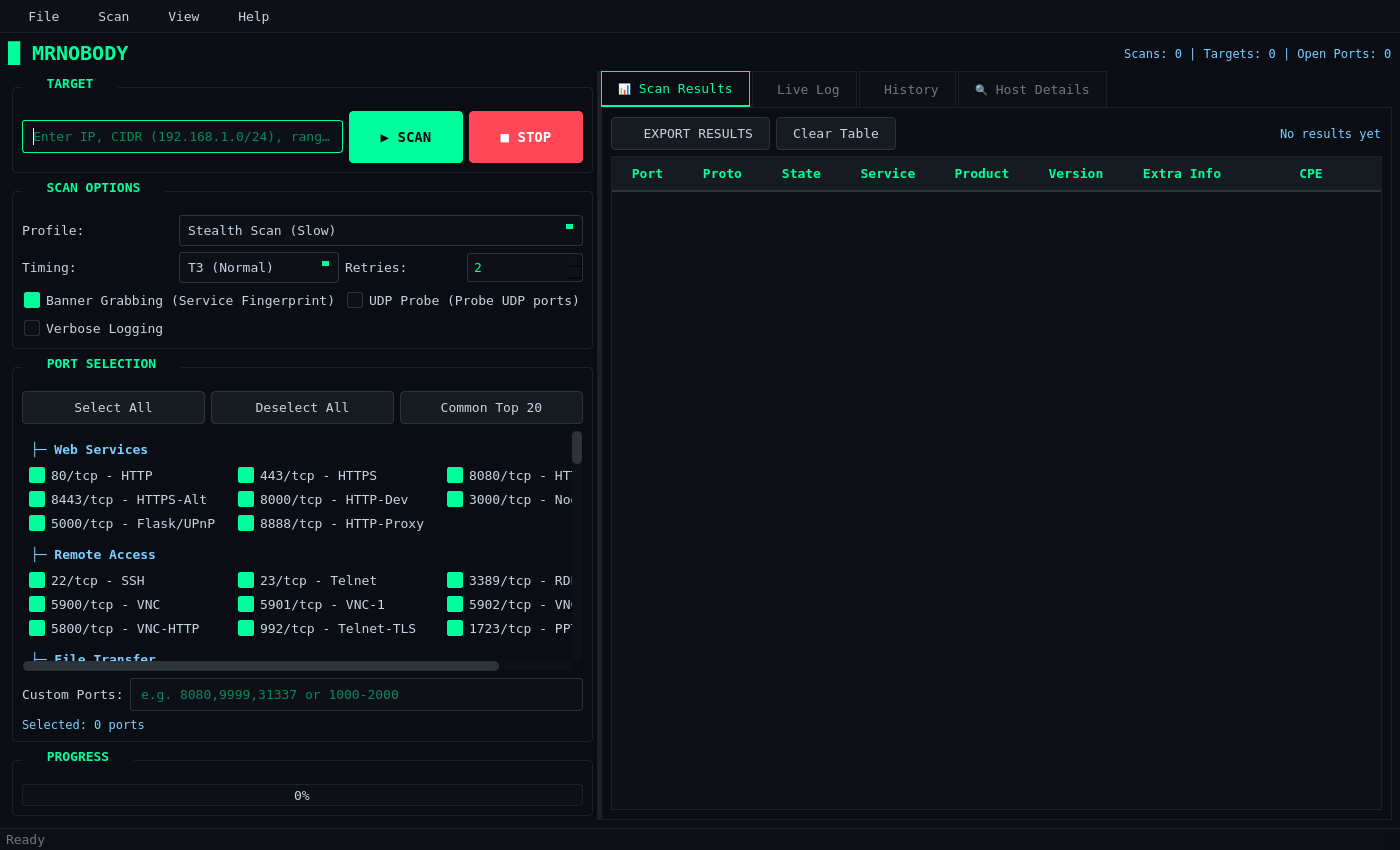Viewport: 1400px width, 850px height.
Task: Toggle 992/tcp - Telnet-TLS checkbox
Action: coord(246,628)
